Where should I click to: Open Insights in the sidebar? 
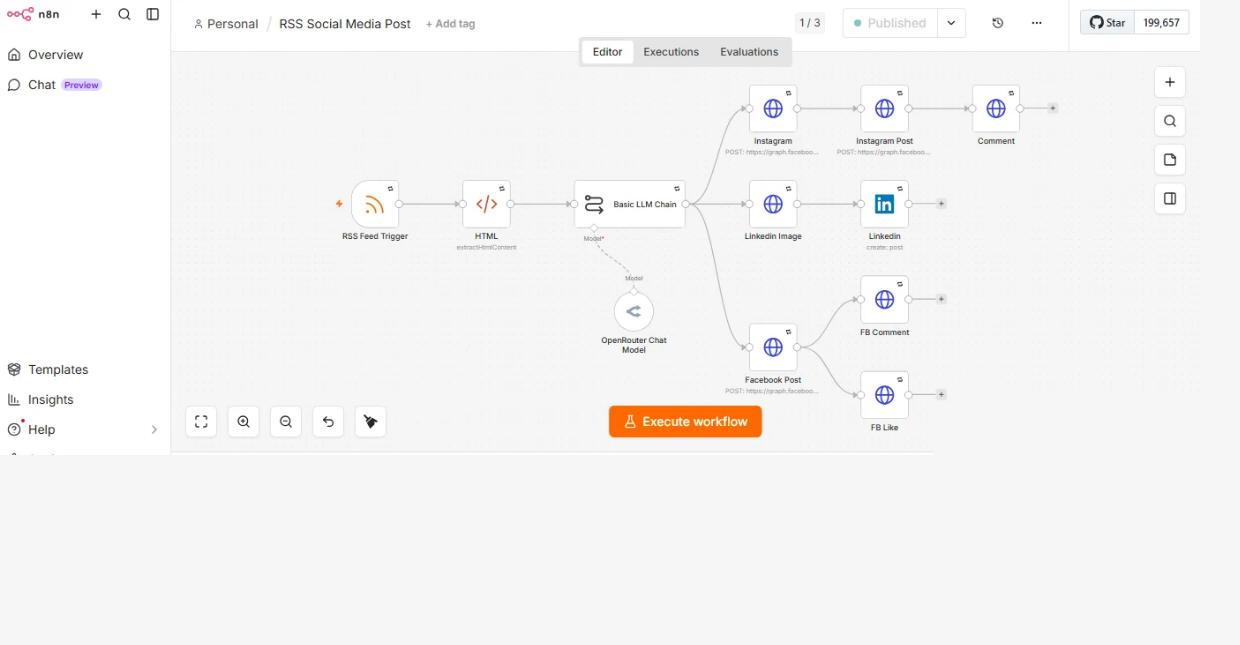[x=84, y=399]
